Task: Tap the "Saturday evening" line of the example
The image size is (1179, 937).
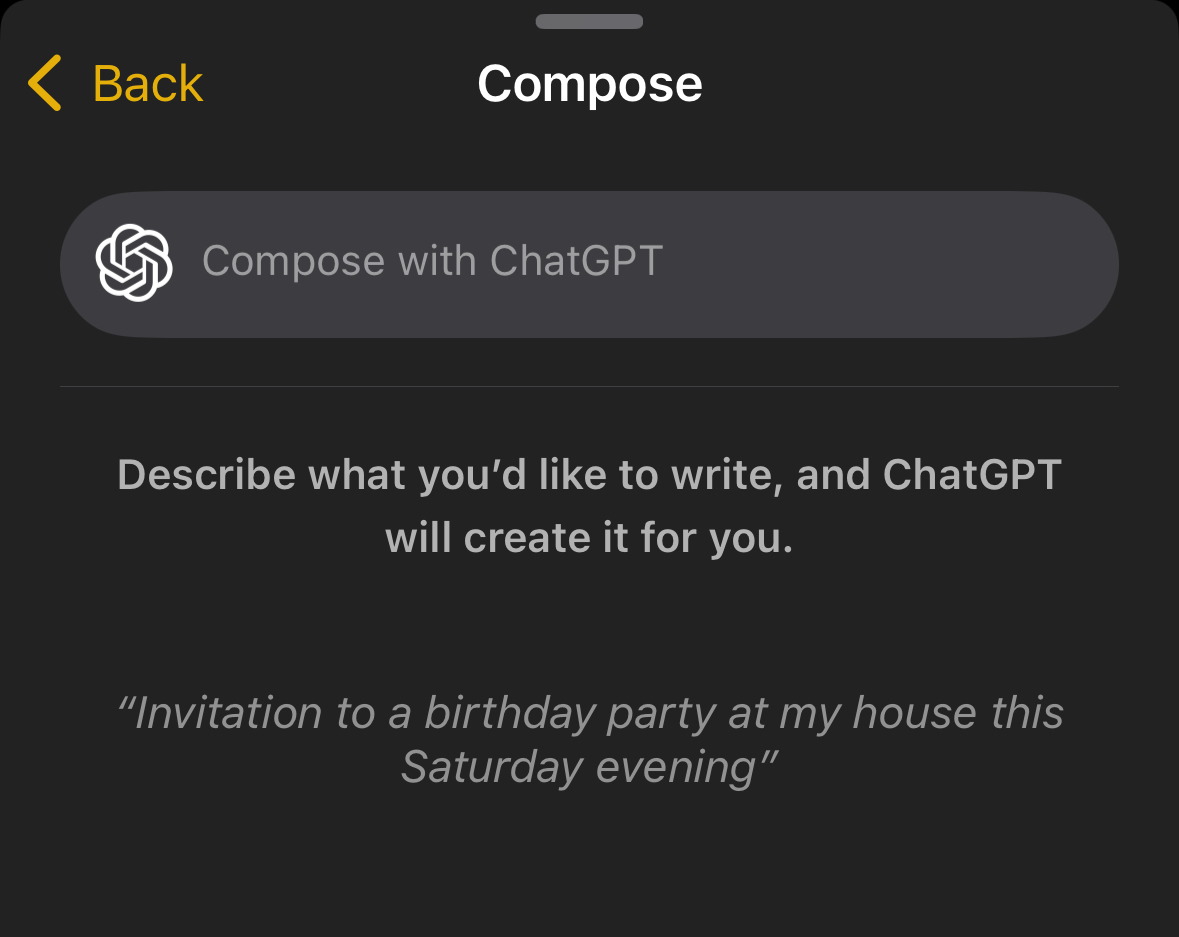Action: coord(589,768)
